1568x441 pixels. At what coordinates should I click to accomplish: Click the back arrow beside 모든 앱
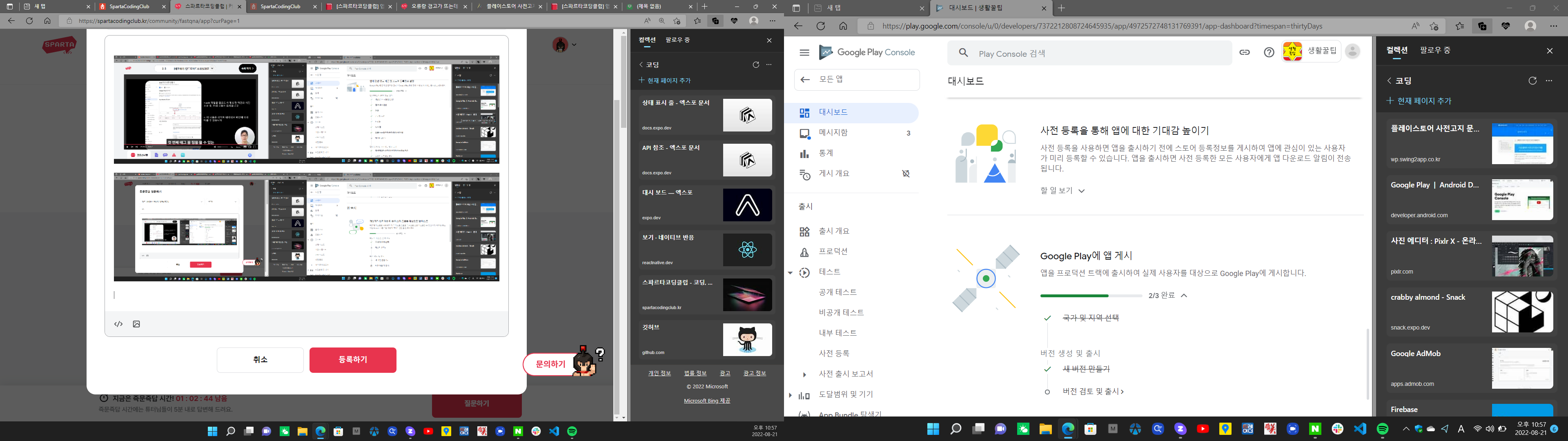coord(805,79)
